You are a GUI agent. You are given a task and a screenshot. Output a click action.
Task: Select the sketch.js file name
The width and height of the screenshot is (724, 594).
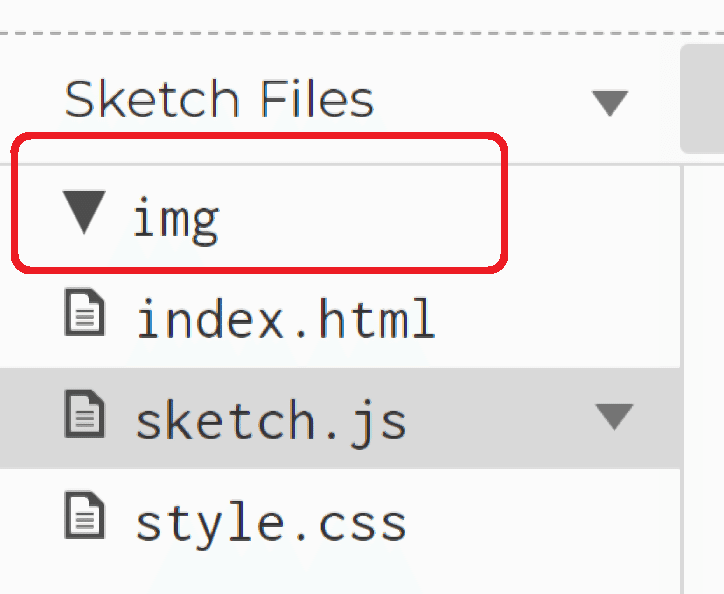pyautogui.click(x=271, y=420)
